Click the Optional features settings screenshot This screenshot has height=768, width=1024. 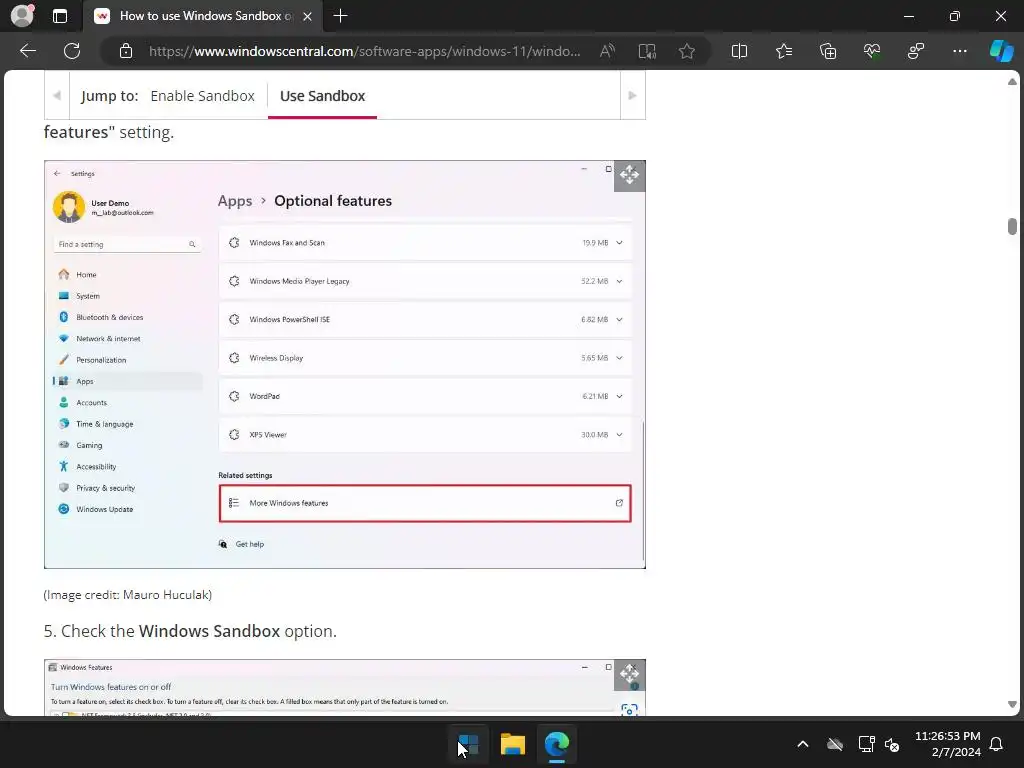pos(345,364)
